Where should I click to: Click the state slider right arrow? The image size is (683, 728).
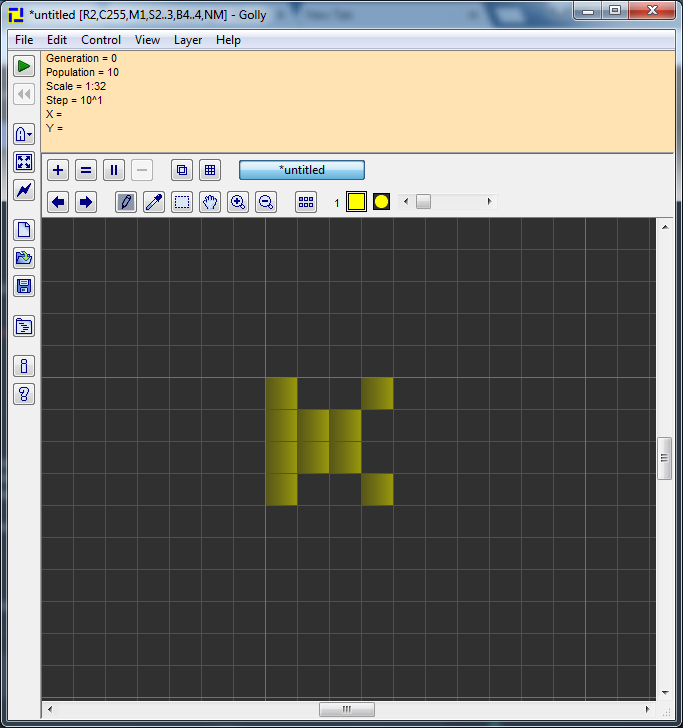[489, 202]
